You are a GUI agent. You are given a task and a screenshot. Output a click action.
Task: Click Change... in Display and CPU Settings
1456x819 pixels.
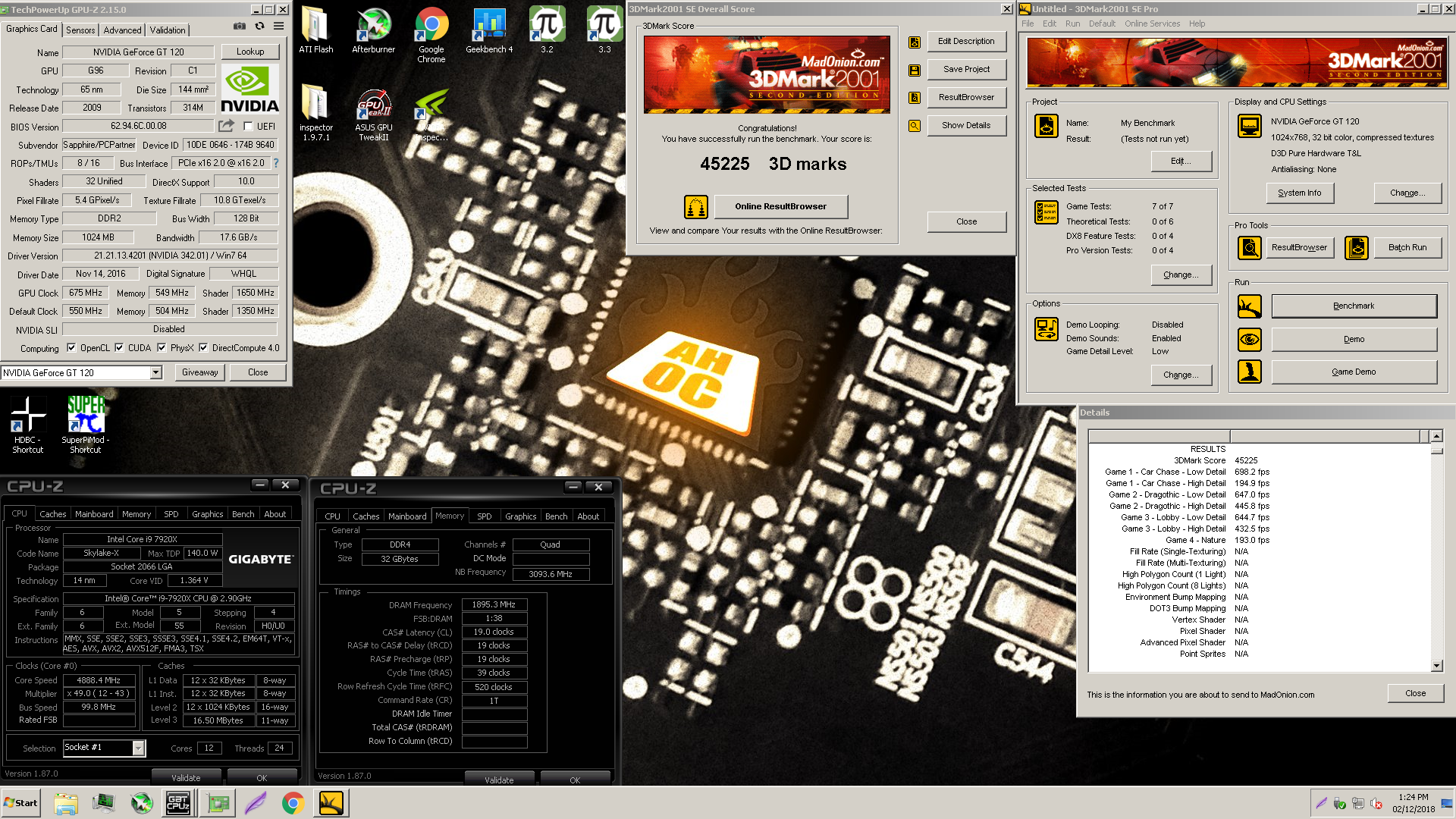1407,193
